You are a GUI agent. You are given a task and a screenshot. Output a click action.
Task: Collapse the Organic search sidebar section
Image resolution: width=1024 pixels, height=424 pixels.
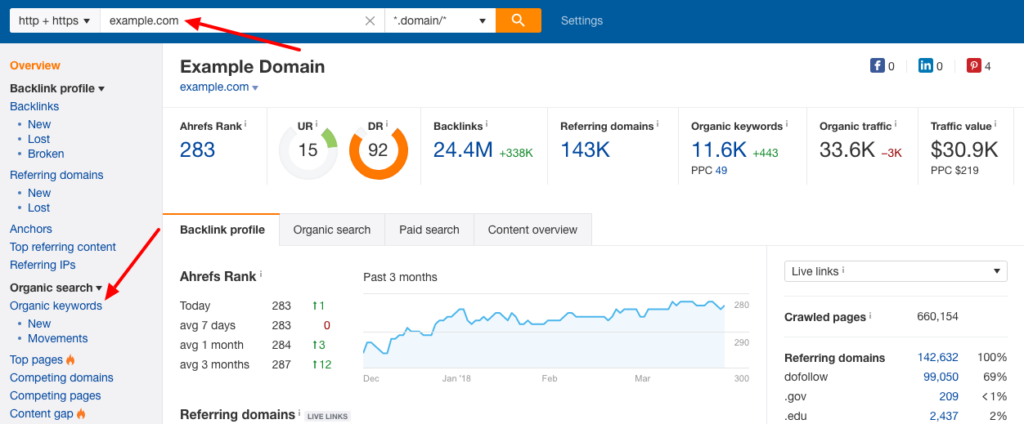(56, 287)
